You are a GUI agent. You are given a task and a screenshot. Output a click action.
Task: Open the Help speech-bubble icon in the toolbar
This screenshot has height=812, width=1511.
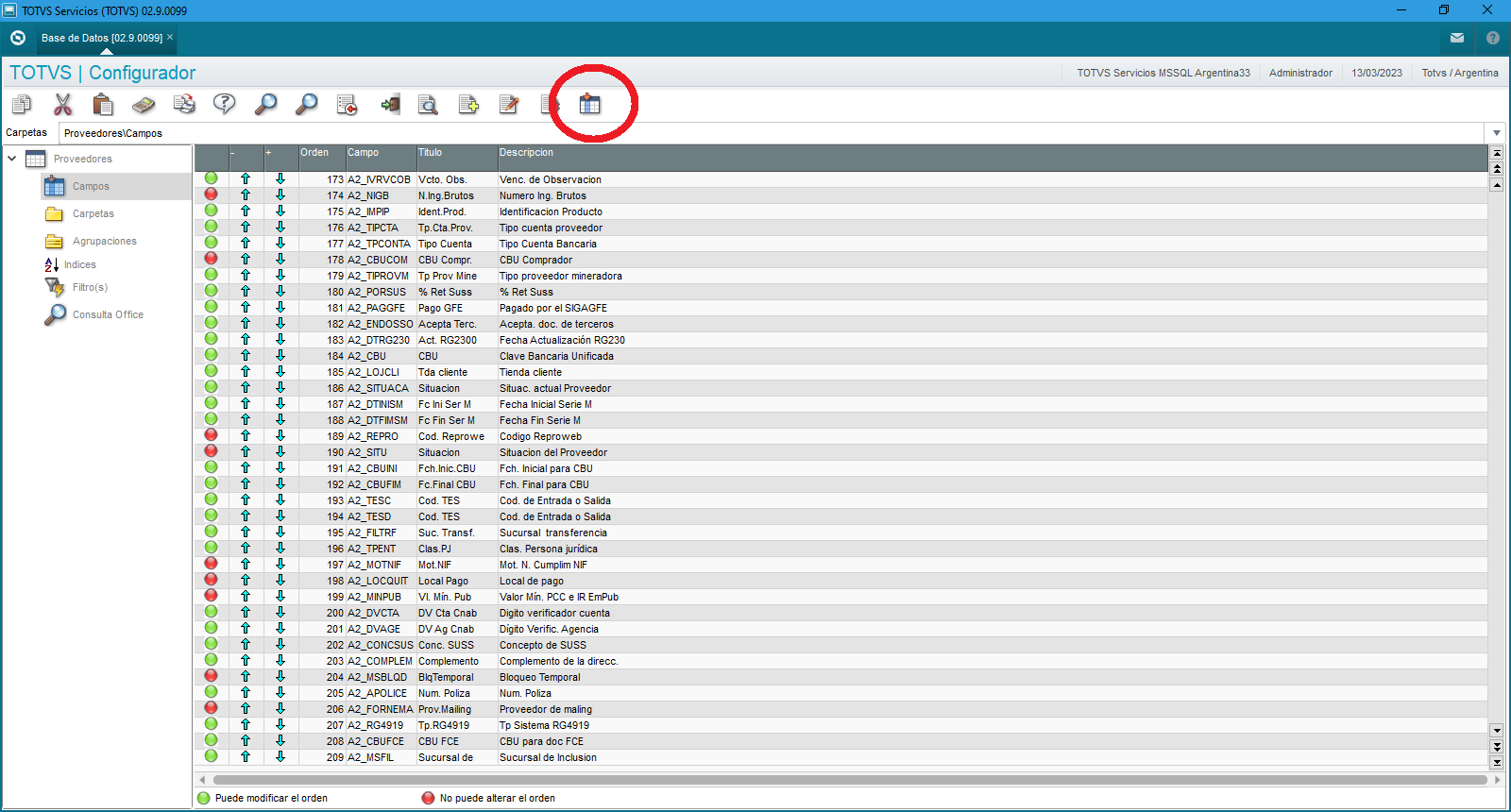(x=225, y=104)
